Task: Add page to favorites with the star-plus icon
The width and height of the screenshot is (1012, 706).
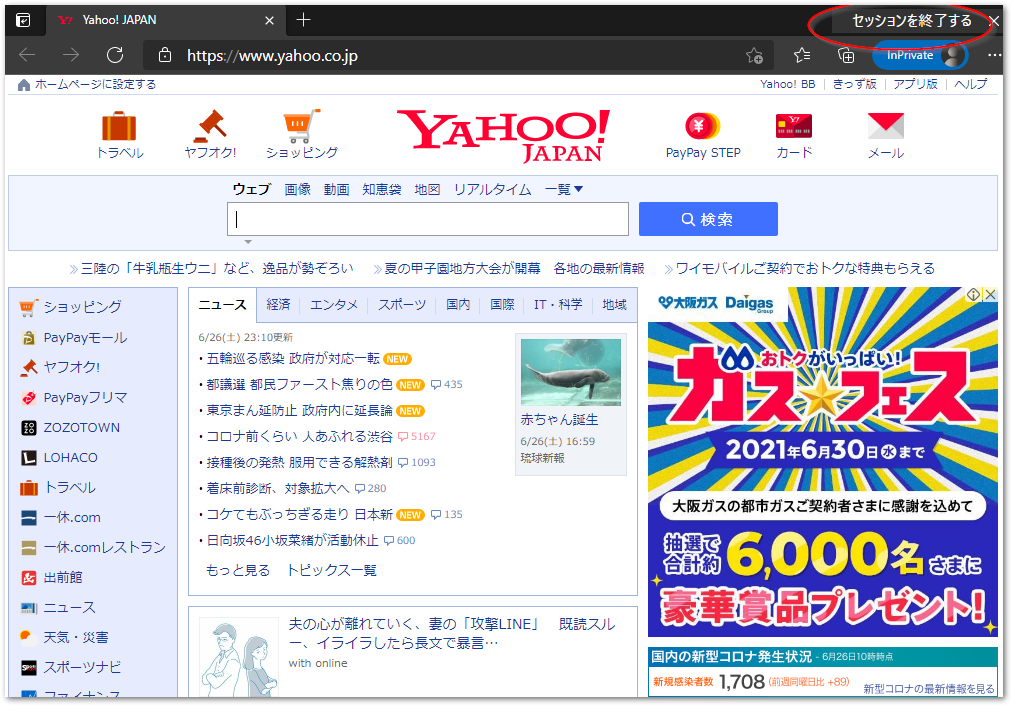Action: (754, 55)
